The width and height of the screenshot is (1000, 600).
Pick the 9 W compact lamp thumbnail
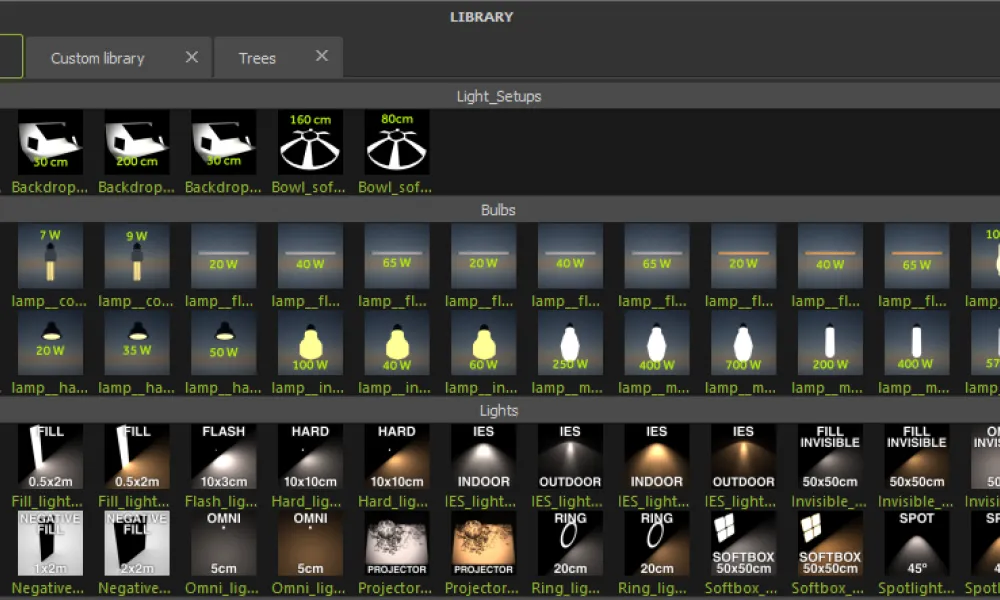point(137,256)
